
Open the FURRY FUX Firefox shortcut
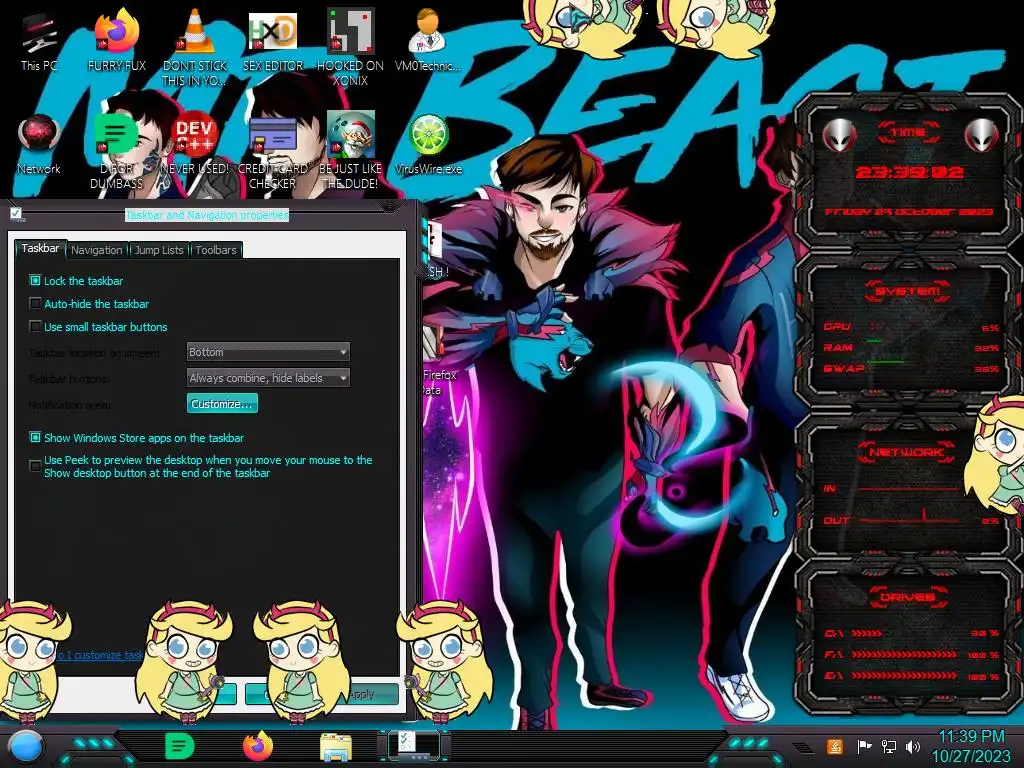pyautogui.click(x=116, y=40)
